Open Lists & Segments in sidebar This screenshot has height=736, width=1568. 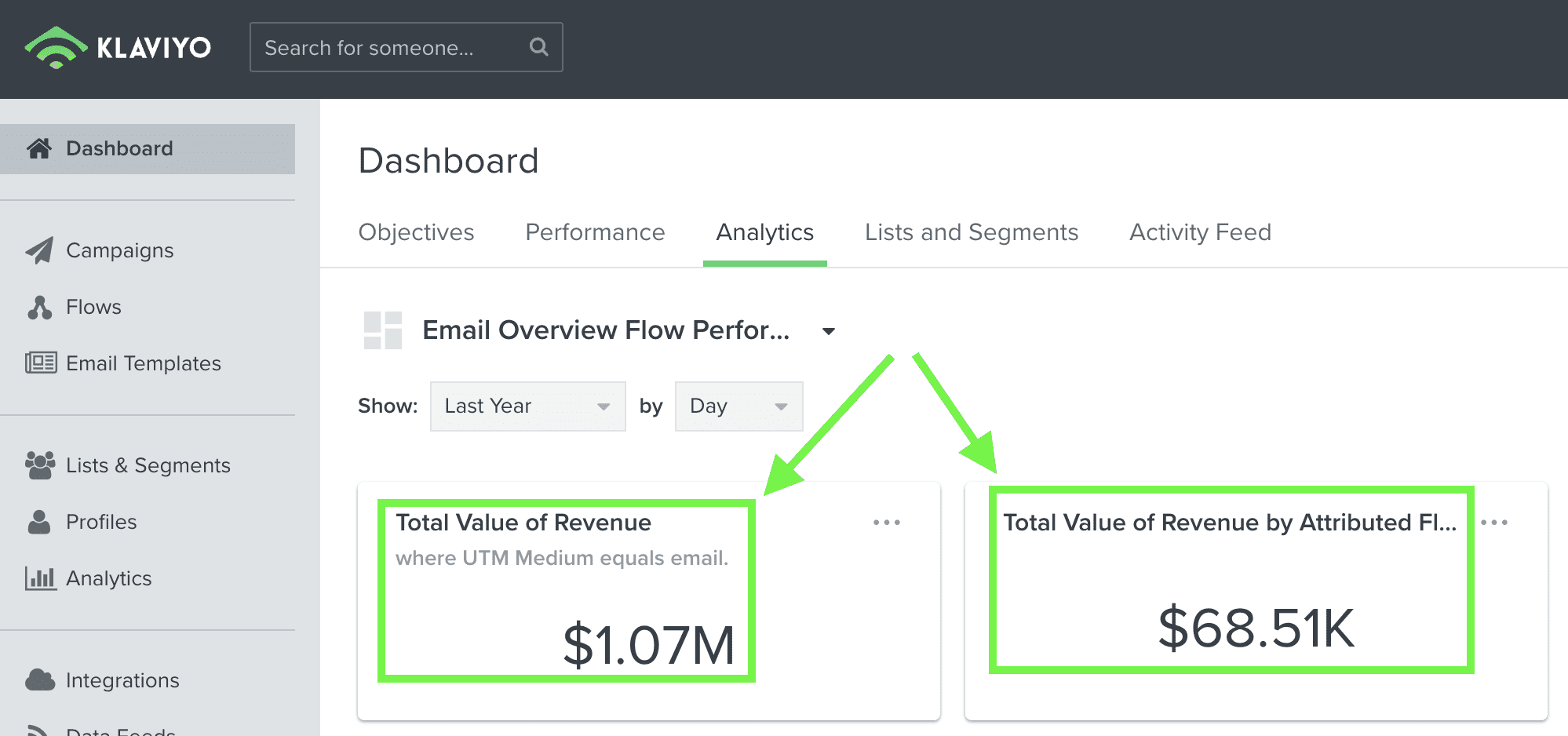tap(148, 465)
